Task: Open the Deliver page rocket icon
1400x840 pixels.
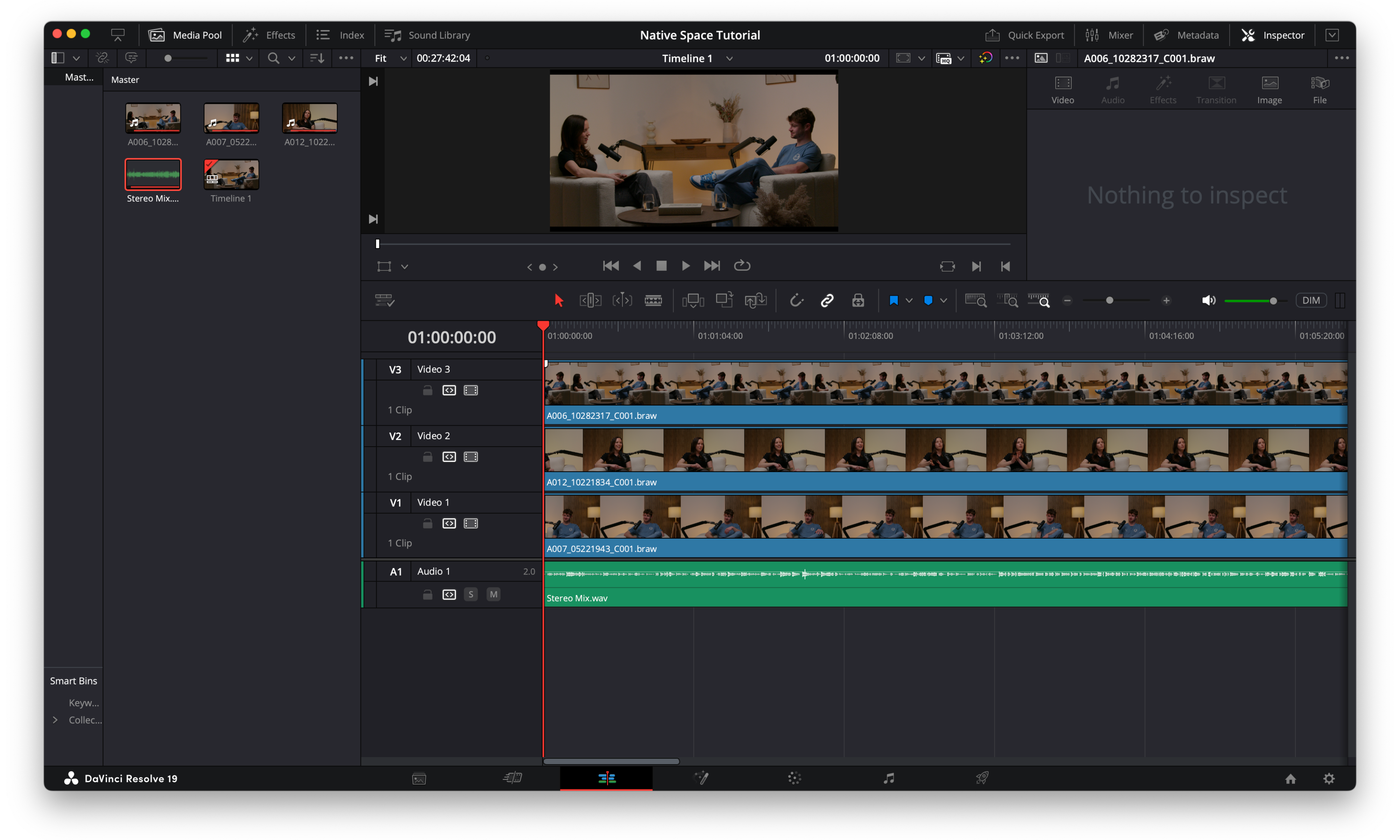Action: pos(982,778)
